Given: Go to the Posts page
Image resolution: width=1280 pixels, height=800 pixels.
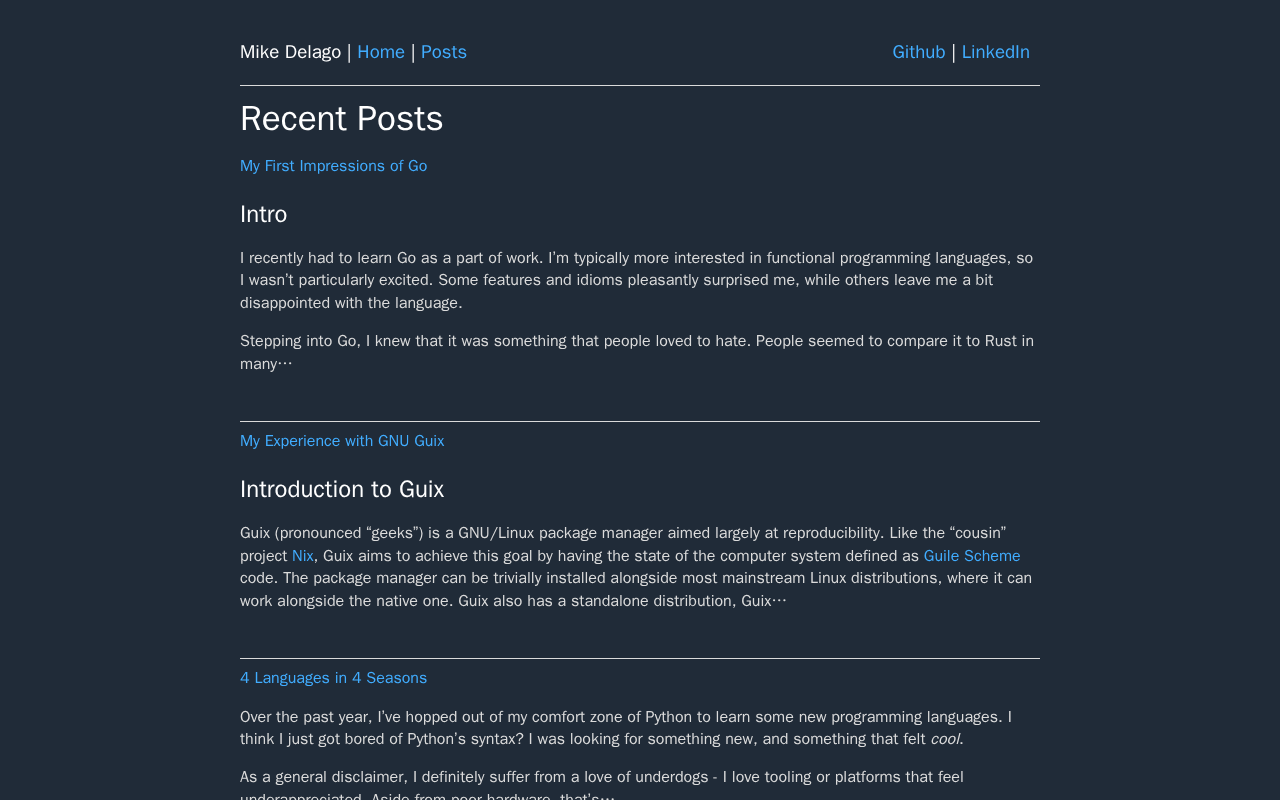Looking at the screenshot, I should (x=444, y=52).
